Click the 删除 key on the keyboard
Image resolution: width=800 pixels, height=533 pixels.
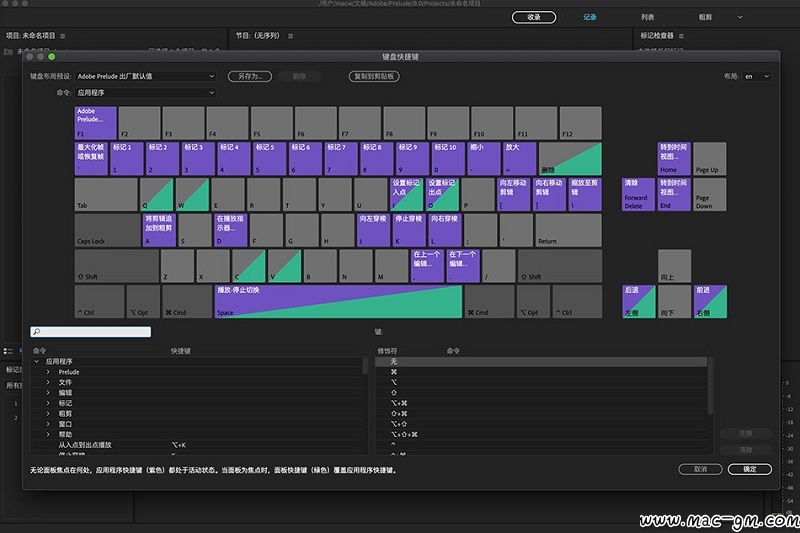coord(570,159)
